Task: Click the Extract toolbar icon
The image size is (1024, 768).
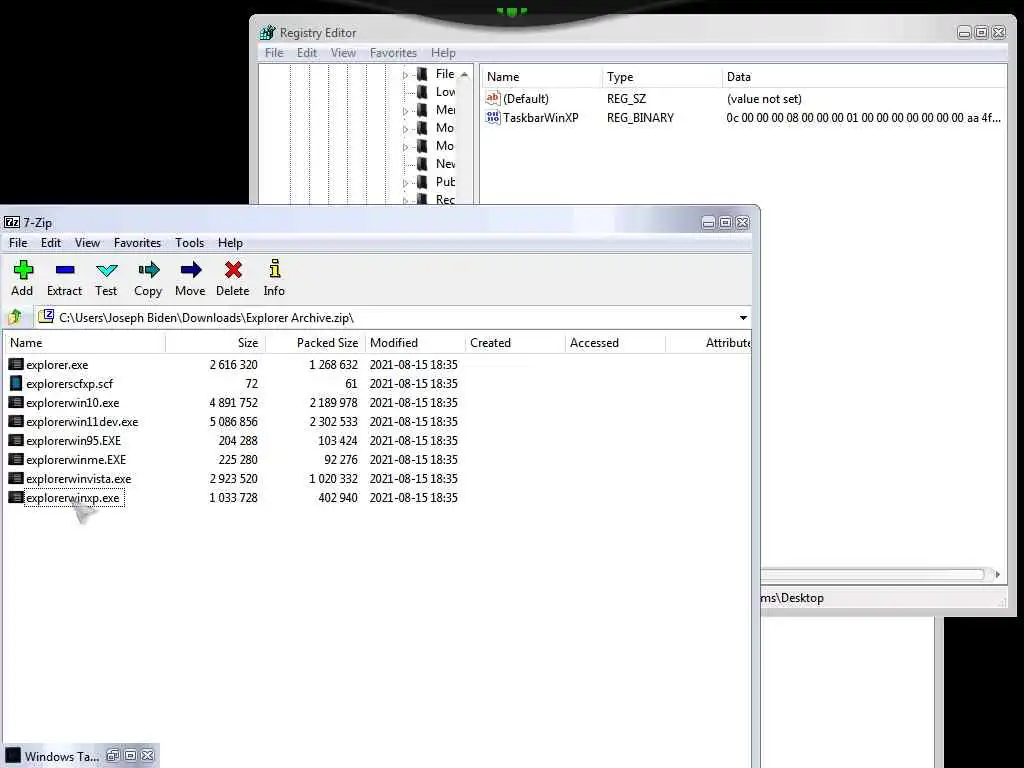Action: pyautogui.click(x=65, y=278)
